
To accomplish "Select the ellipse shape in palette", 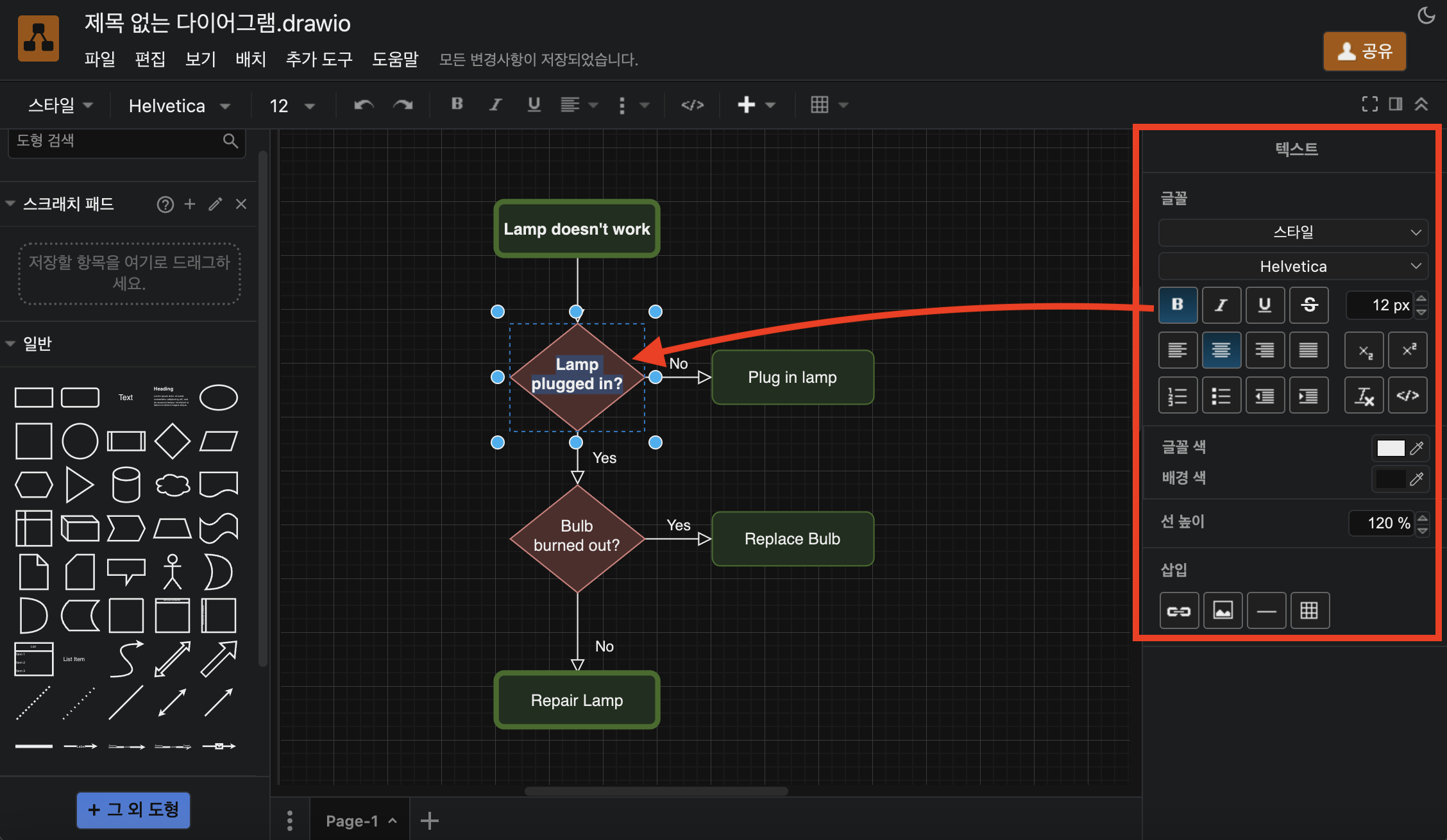I will 219,398.
